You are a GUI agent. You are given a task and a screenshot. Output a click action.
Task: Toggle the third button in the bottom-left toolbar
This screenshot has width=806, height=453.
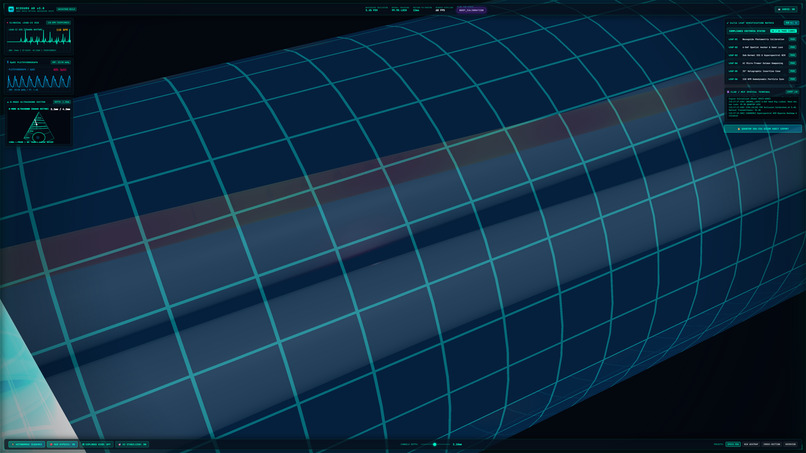point(97,444)
